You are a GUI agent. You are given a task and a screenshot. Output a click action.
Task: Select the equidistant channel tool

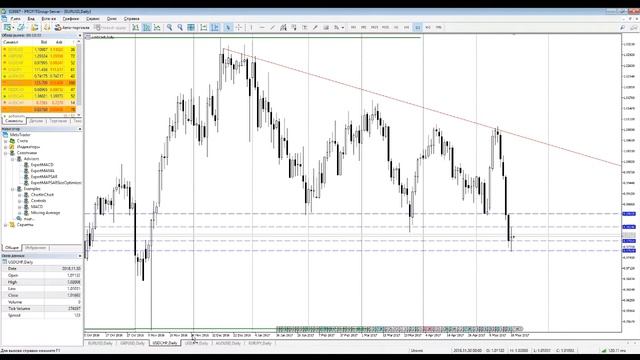coord(283,27)
